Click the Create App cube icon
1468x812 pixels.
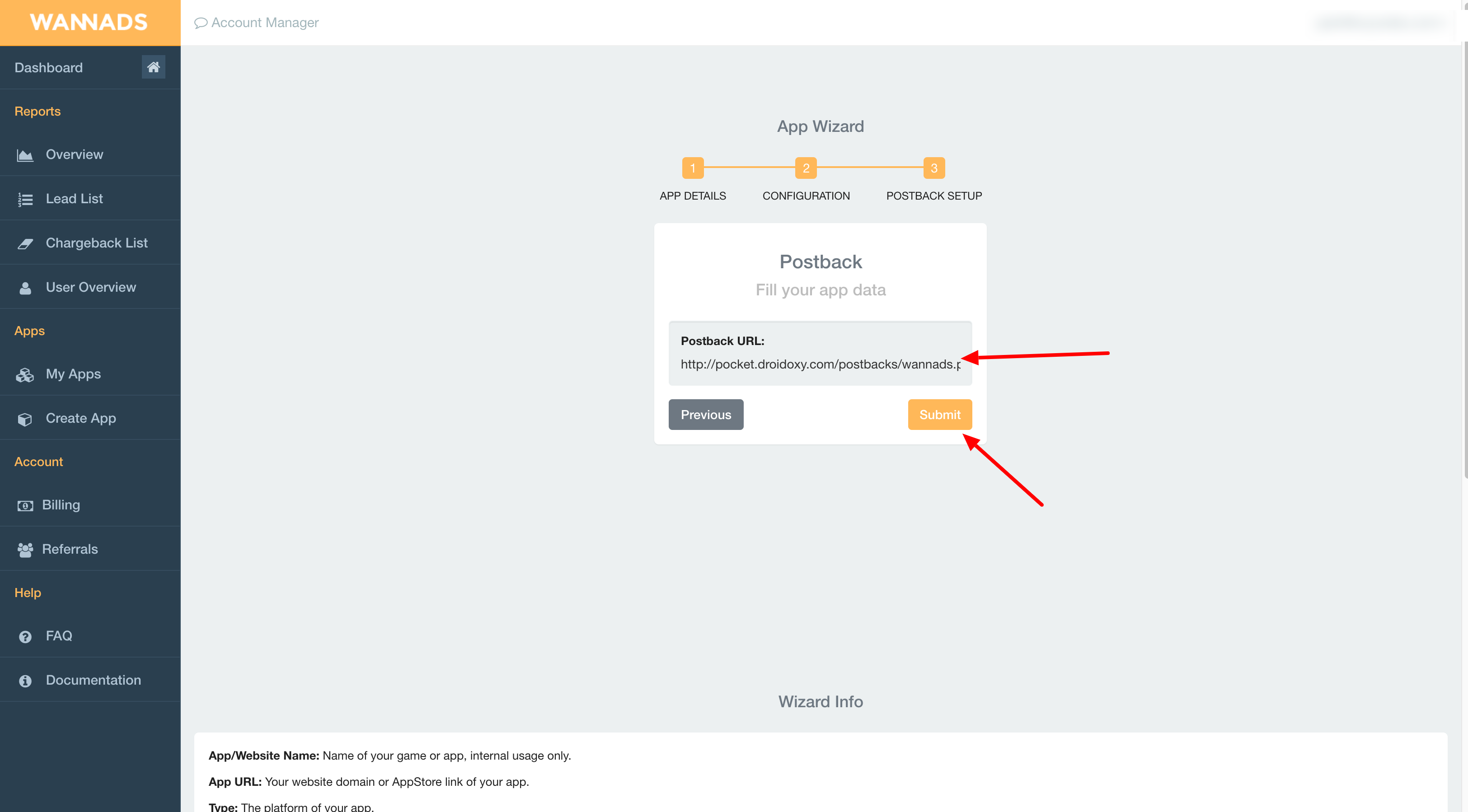tap(25, 419)
